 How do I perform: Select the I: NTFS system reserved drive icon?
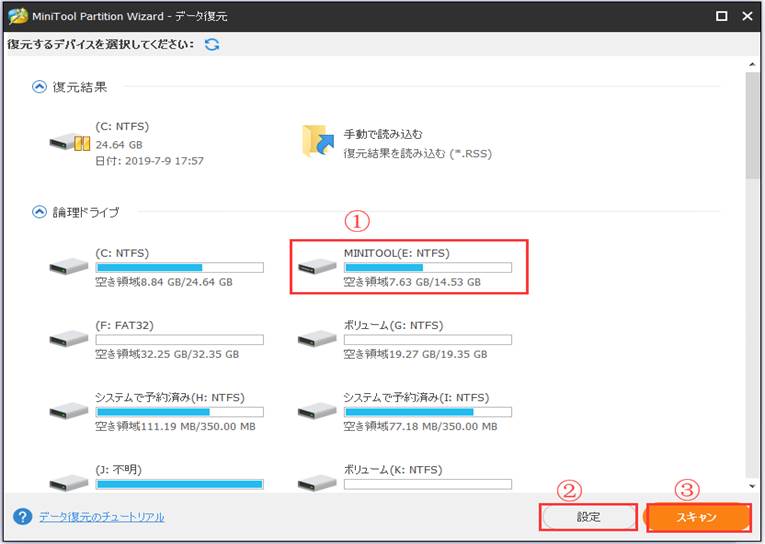coord(318,411)
